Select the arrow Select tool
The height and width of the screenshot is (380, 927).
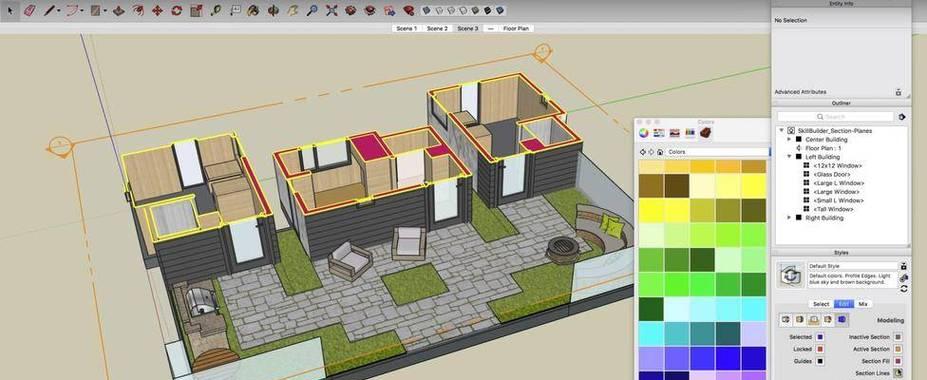point(11,11)
